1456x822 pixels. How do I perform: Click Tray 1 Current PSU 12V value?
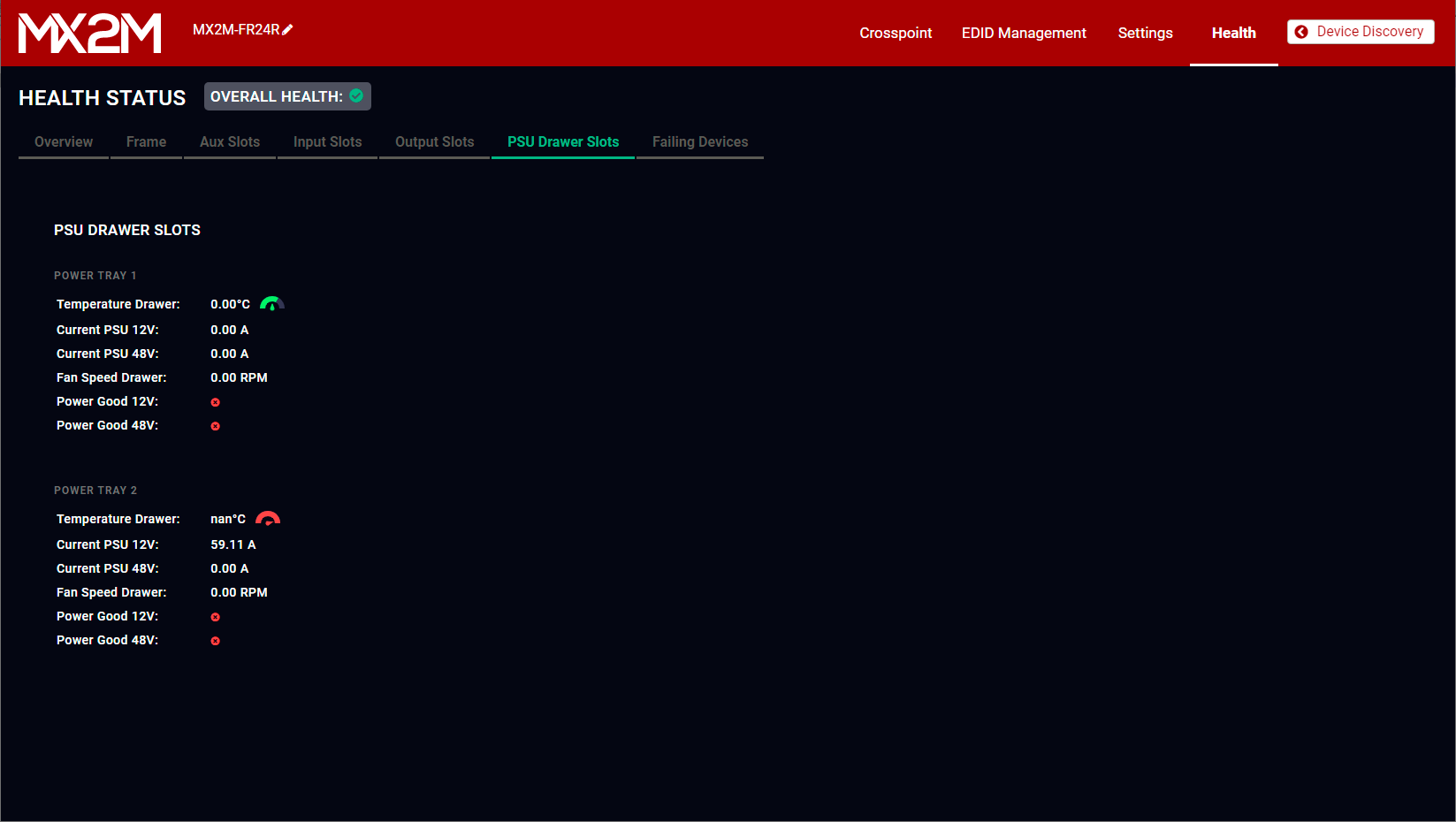(x=230, y=330)
